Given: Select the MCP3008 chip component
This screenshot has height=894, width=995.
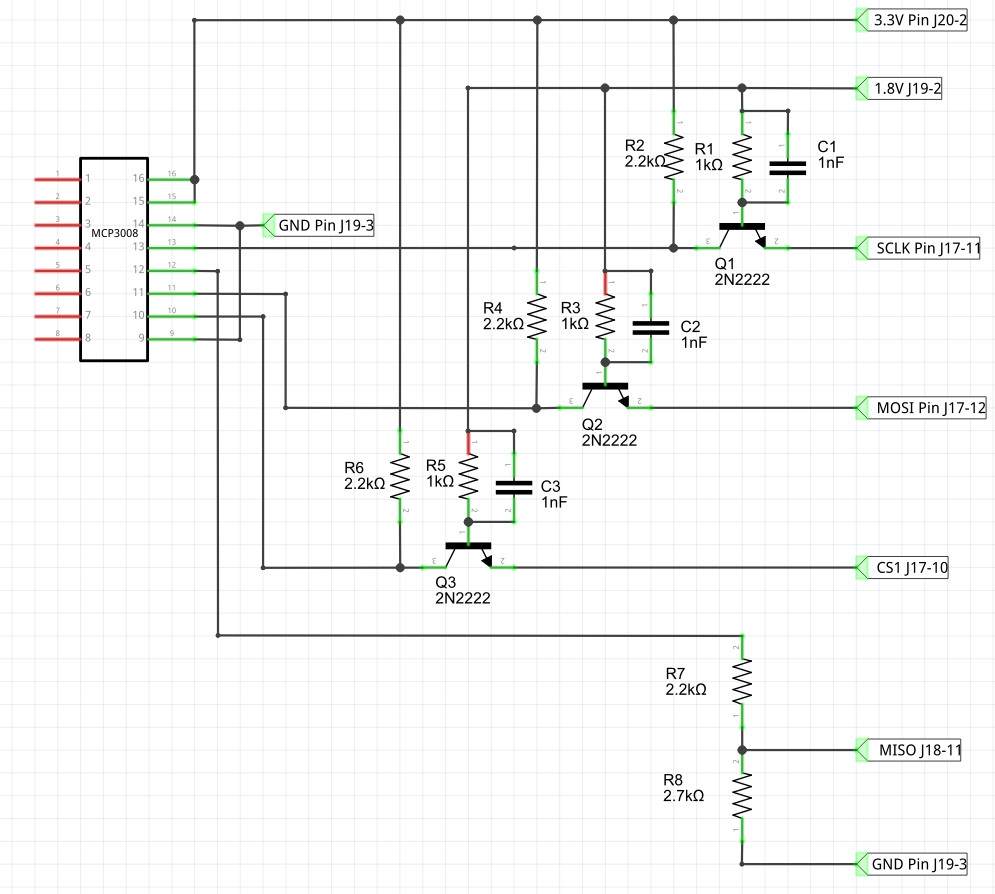Looking at the screenshot, I should pyautogui.click(x=114, y=260).
